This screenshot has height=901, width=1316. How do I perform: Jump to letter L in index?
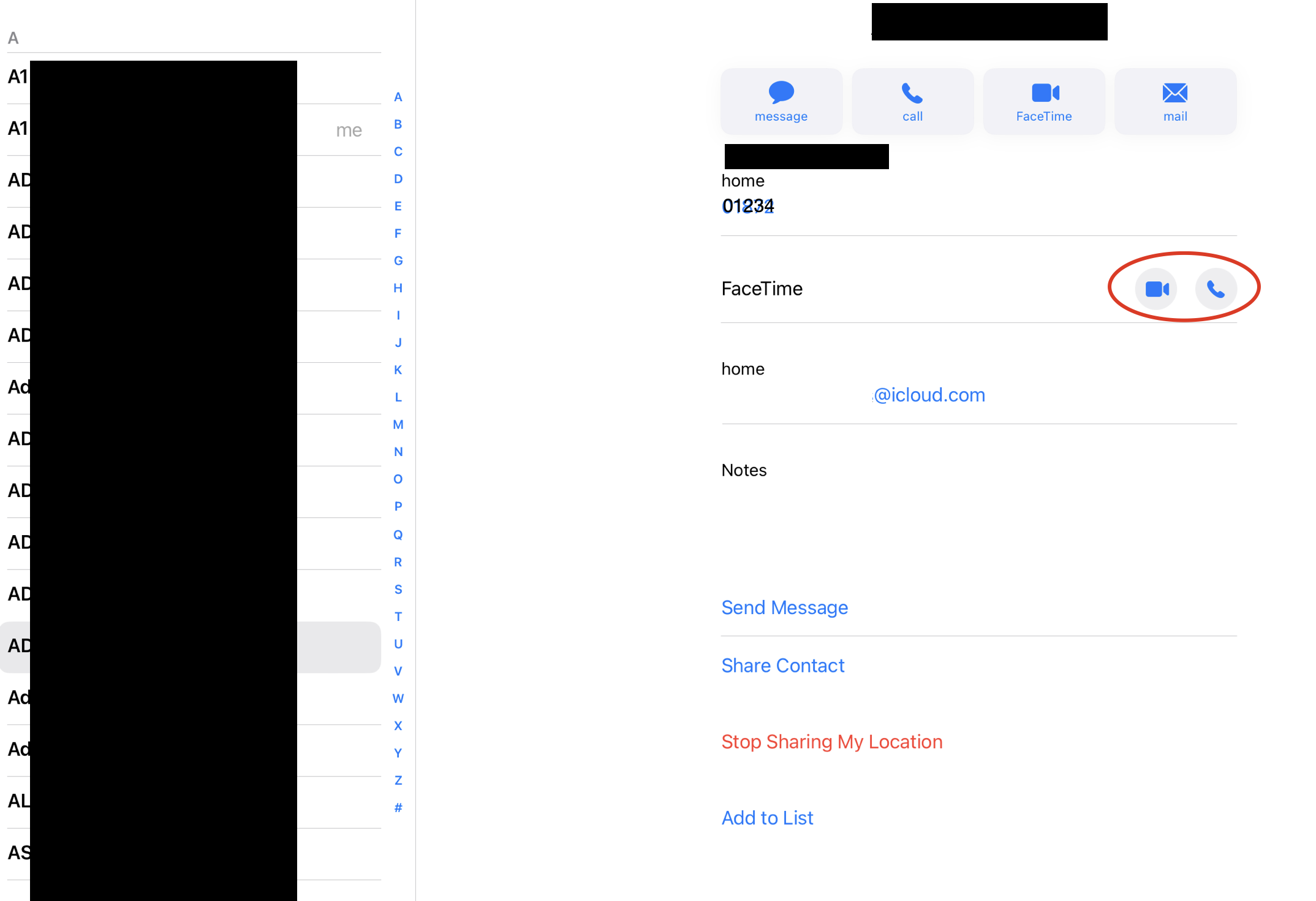pos(398,397)
